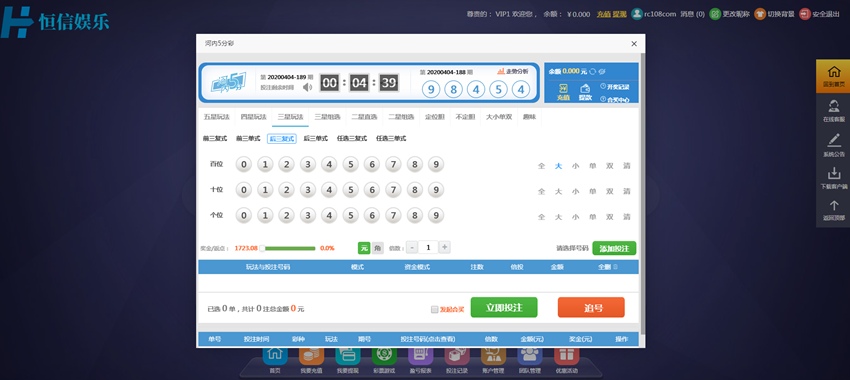
Task: Open the 充值 recharge icon in balance panel
Action: coord(563,88)
